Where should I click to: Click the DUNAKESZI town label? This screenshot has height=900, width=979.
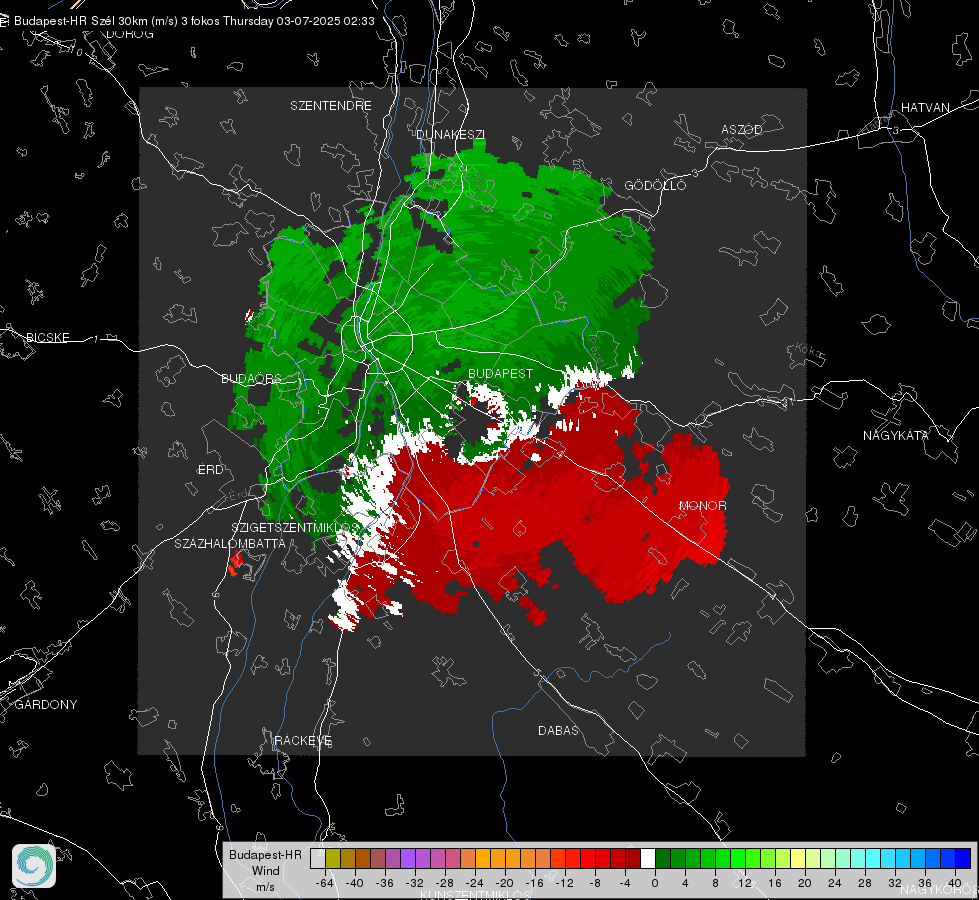(450, 134)
